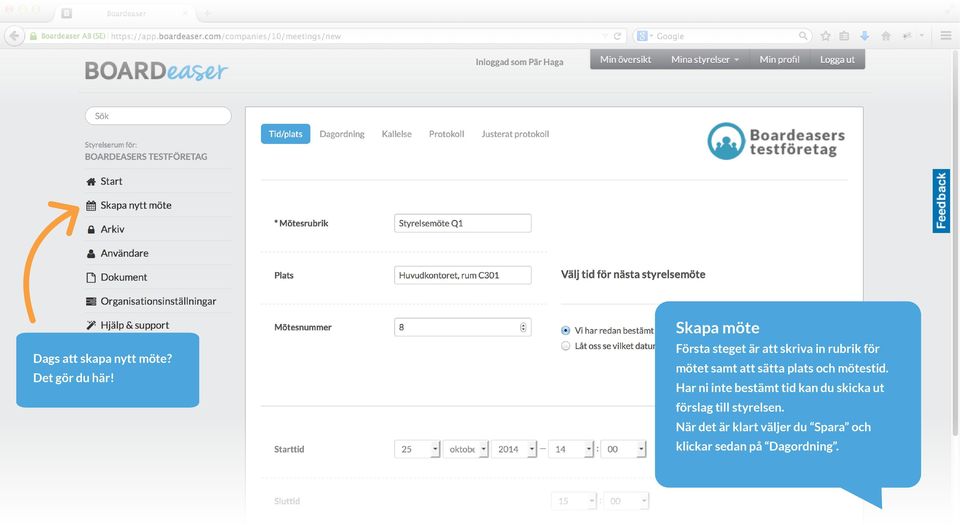Open the Starttid hour dropdown showing 14
Viewport: 960px width, 525px height.
(x=571, y=449)
